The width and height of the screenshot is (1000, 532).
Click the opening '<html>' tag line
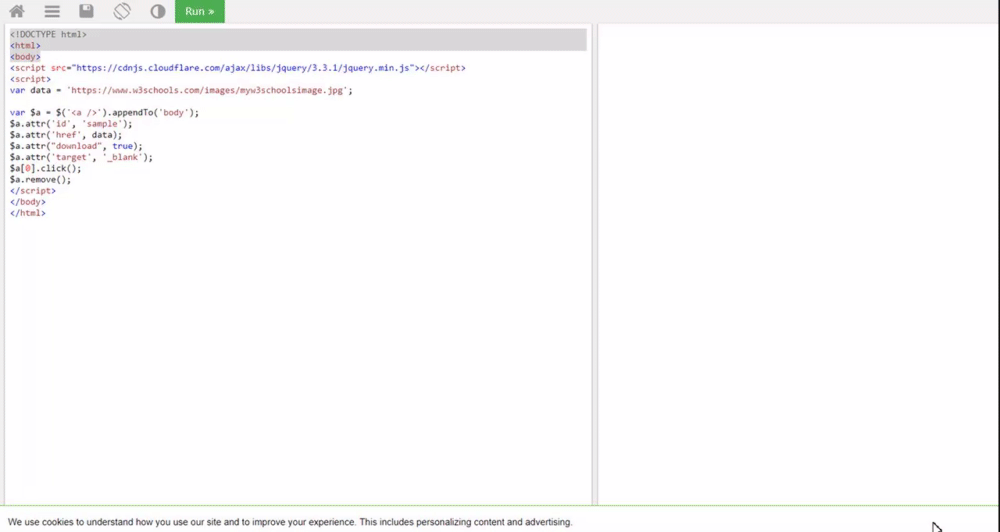click(26, 46)
